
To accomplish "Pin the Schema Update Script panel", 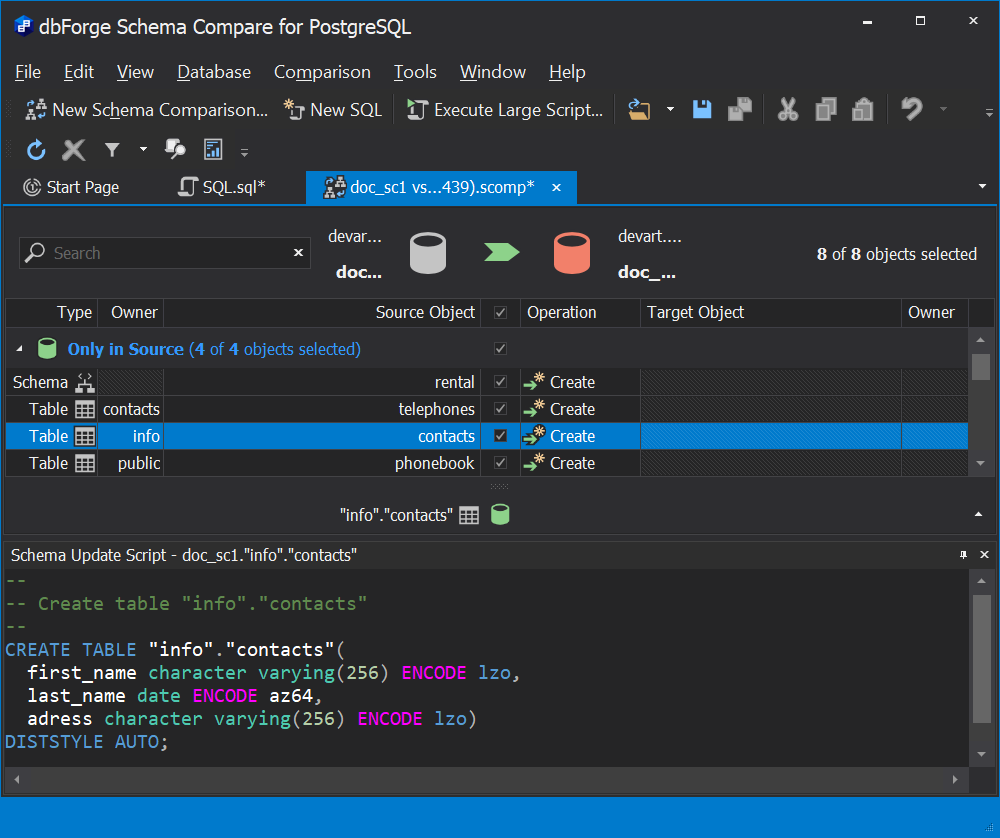I will [x=963, y=555].
